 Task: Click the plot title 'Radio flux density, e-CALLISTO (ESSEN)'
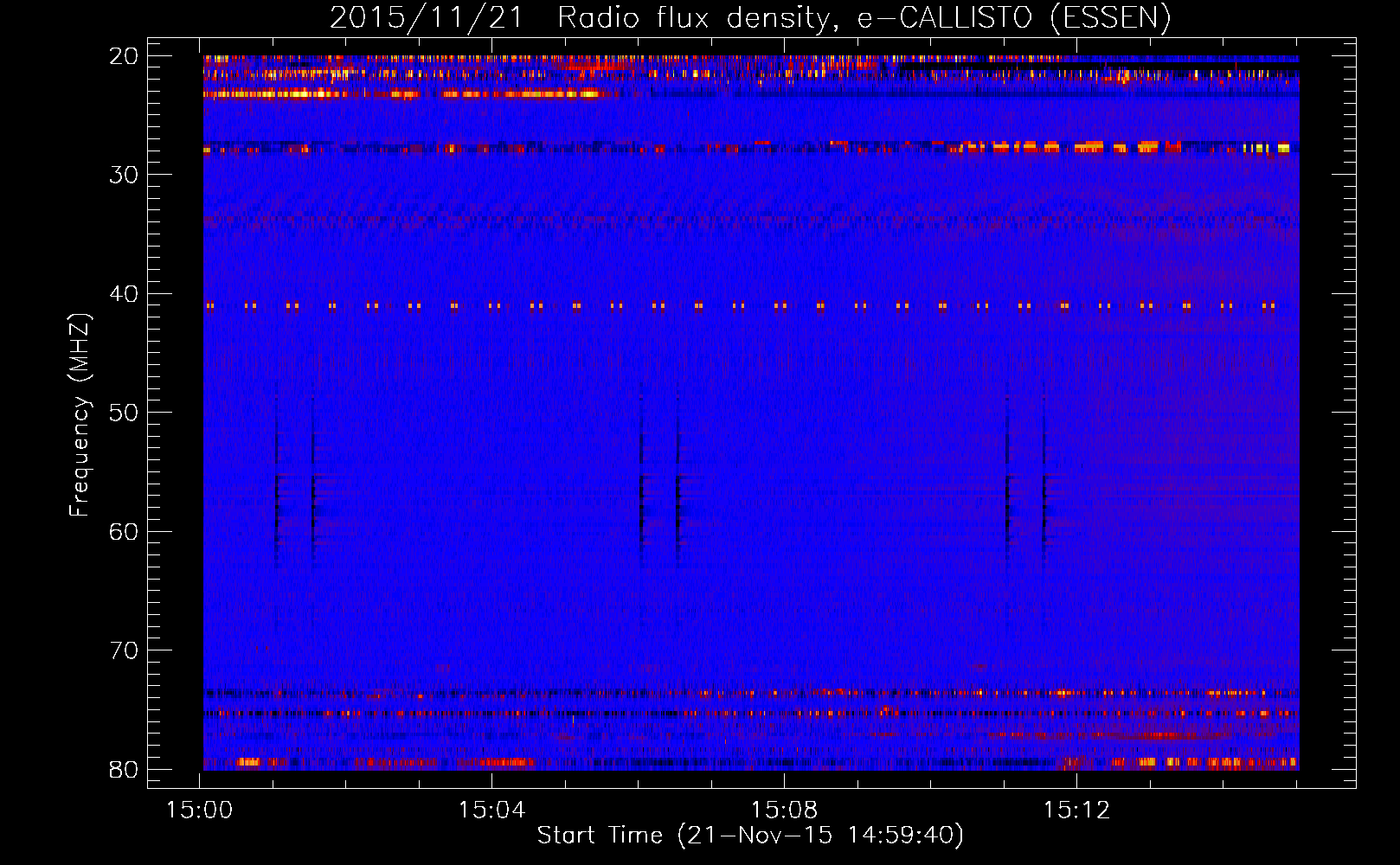click(x=864, y=17)
